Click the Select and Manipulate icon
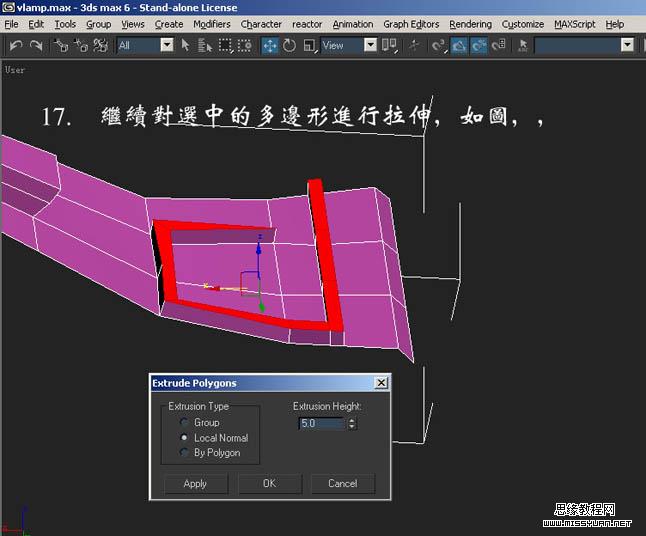The height and width of the screenshot is (536, 646). point(414,45)
